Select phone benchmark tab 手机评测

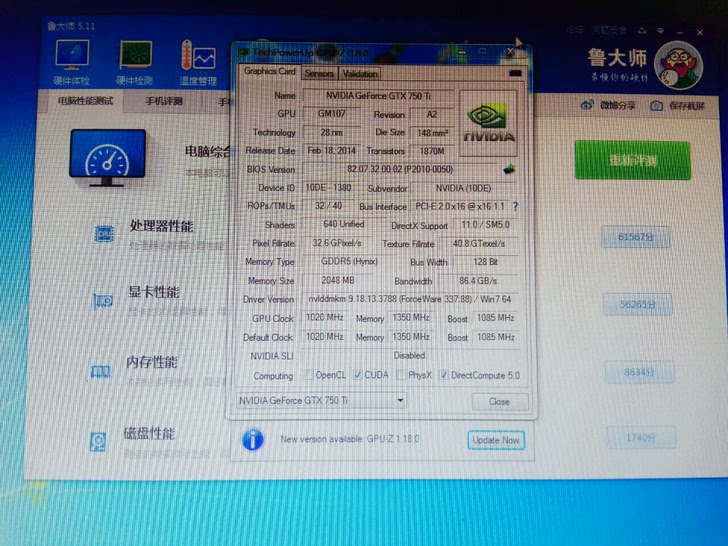tap(163, 101)
